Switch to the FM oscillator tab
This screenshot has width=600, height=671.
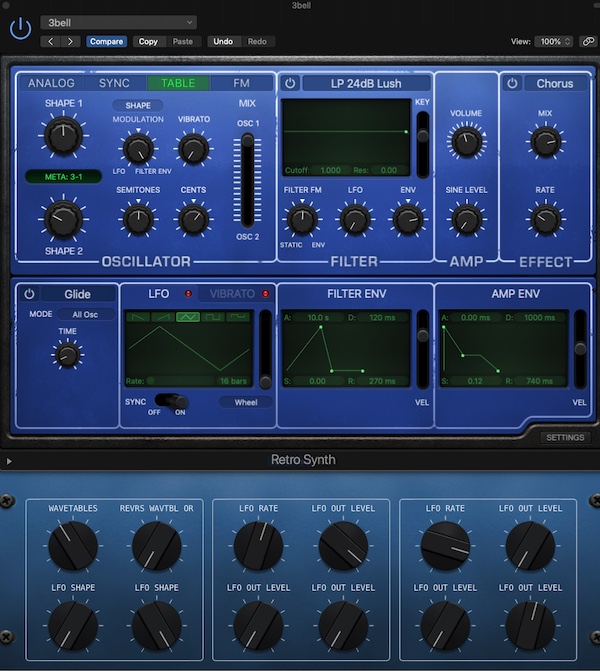tap(241, 83)
